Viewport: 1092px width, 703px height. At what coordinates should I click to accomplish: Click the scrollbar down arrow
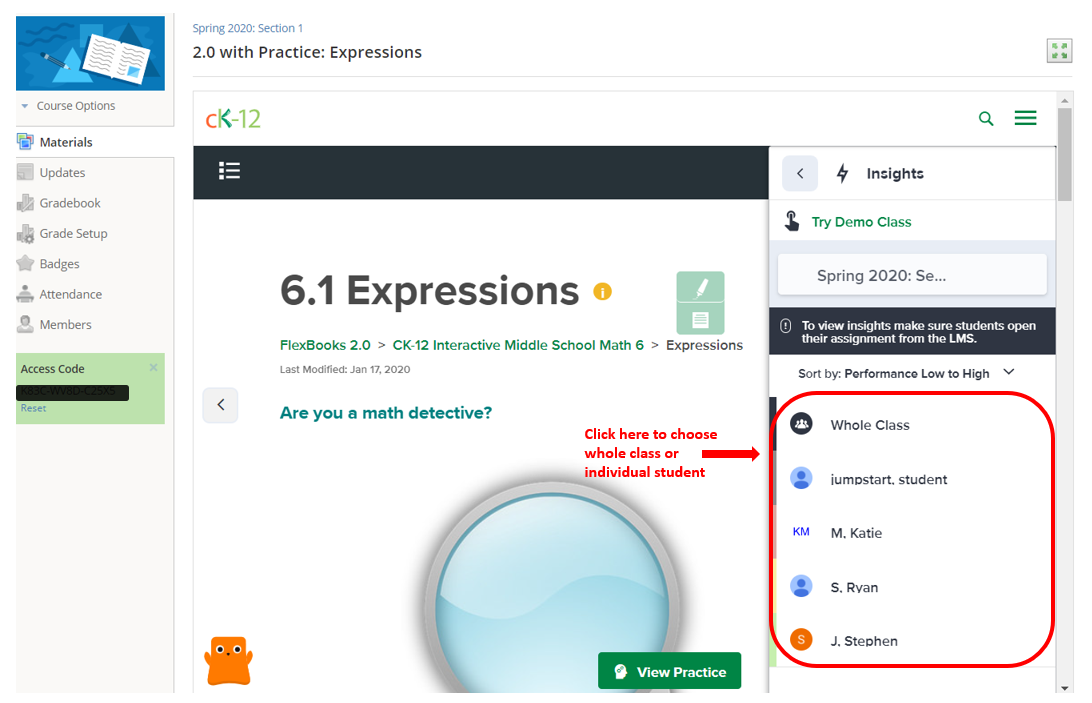tap(1064, 688)
